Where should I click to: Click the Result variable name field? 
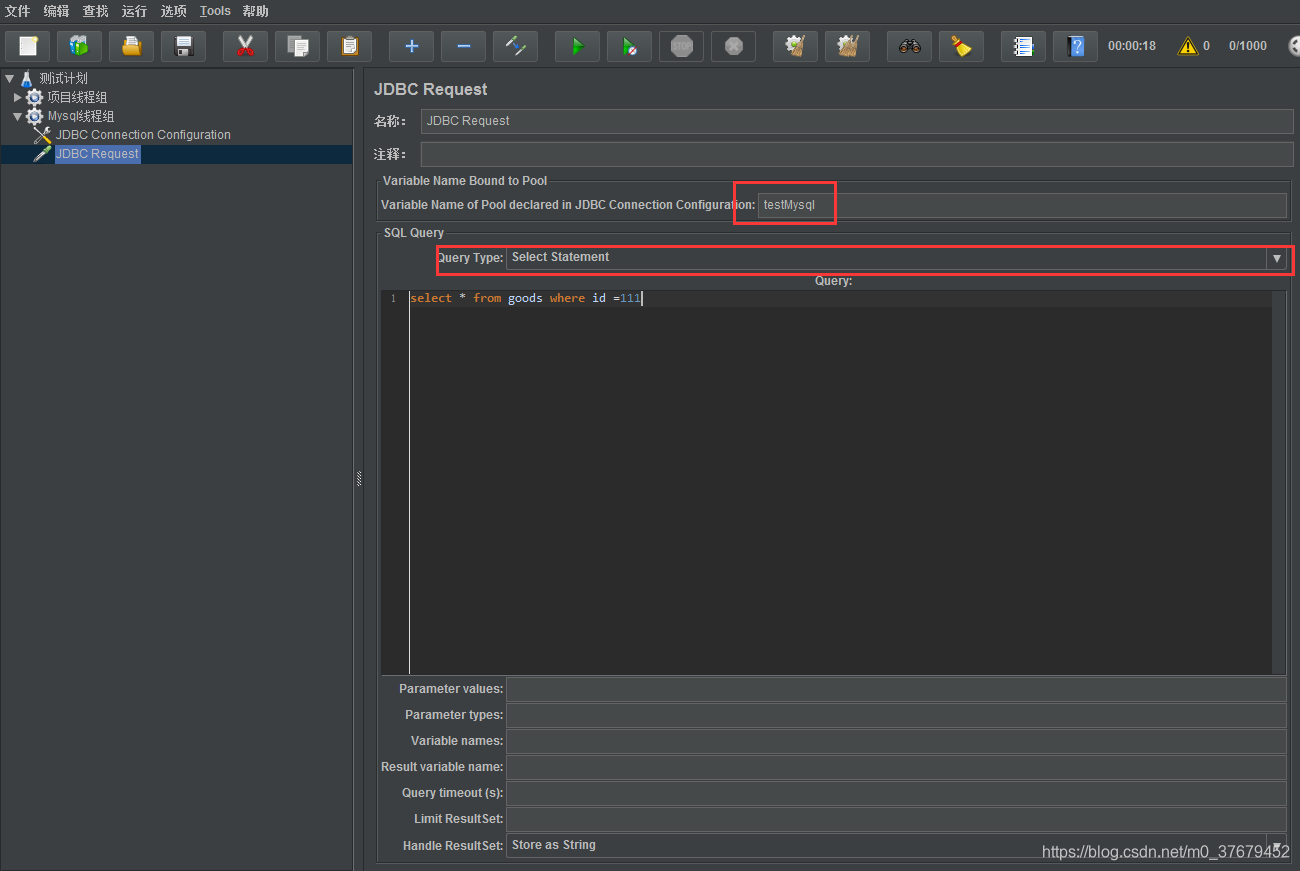click(x=896, y=767)
